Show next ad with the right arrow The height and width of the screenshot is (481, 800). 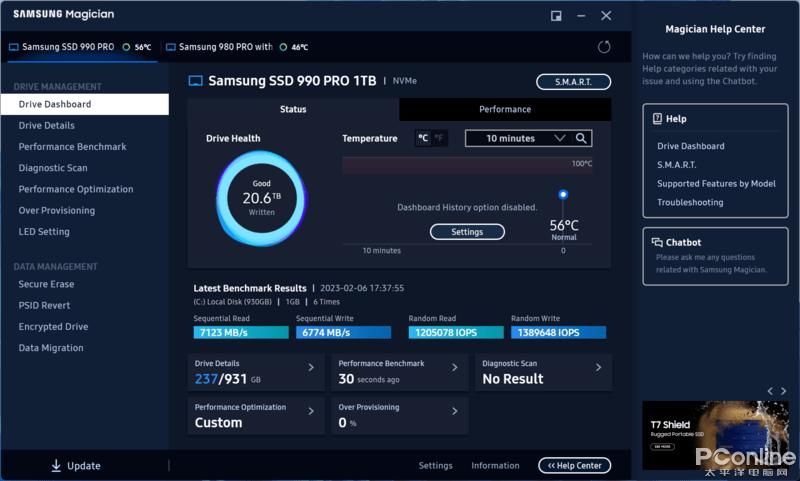tap(784, 391)
